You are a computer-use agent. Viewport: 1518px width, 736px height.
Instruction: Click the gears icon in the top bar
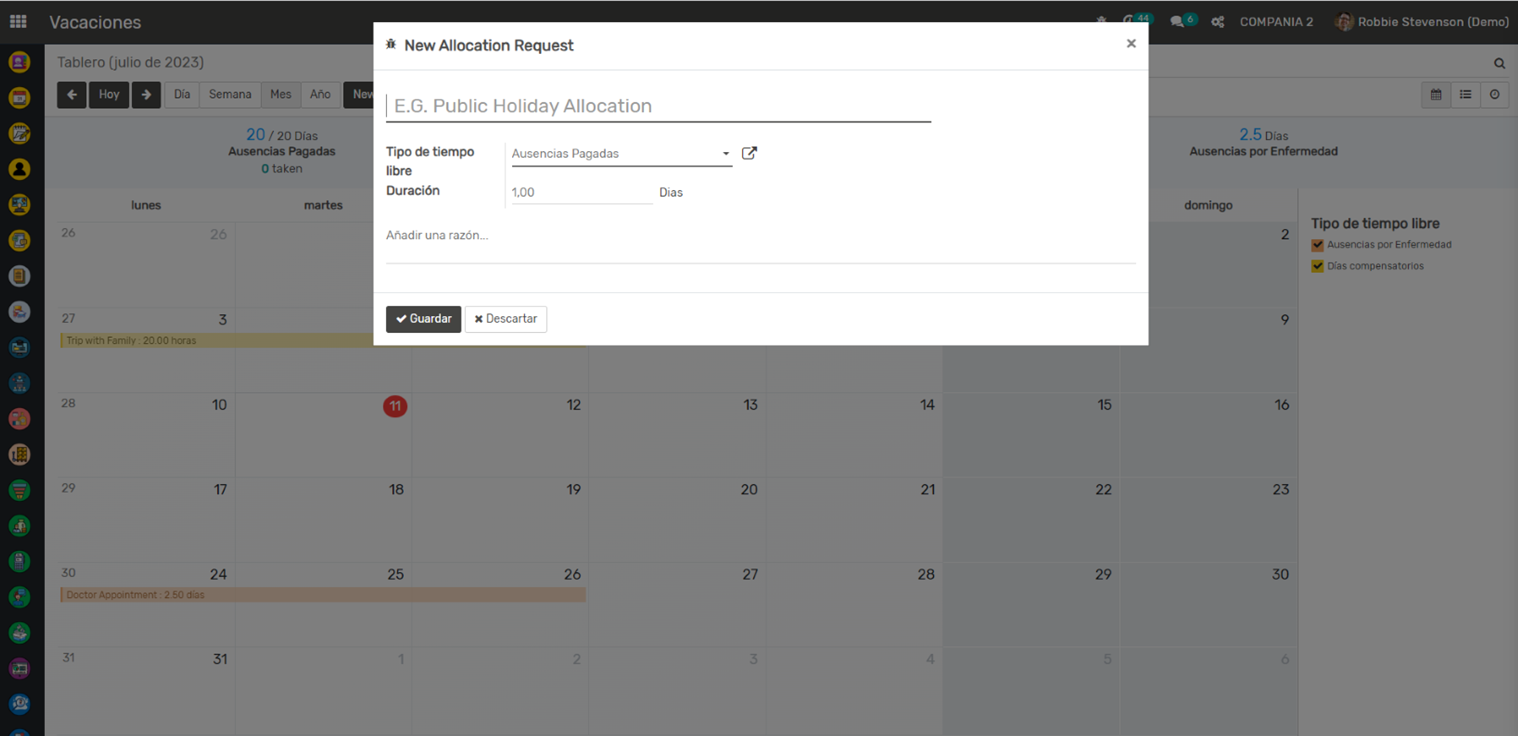[x=1218, y=22]
